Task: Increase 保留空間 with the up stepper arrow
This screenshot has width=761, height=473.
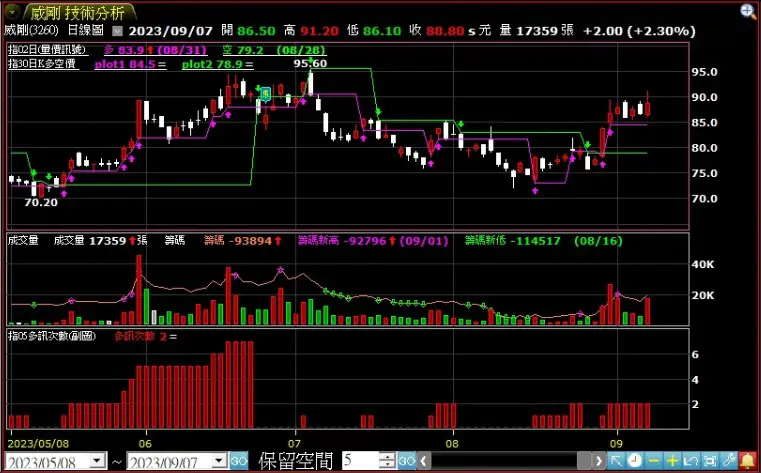Action: coord(387,457)
